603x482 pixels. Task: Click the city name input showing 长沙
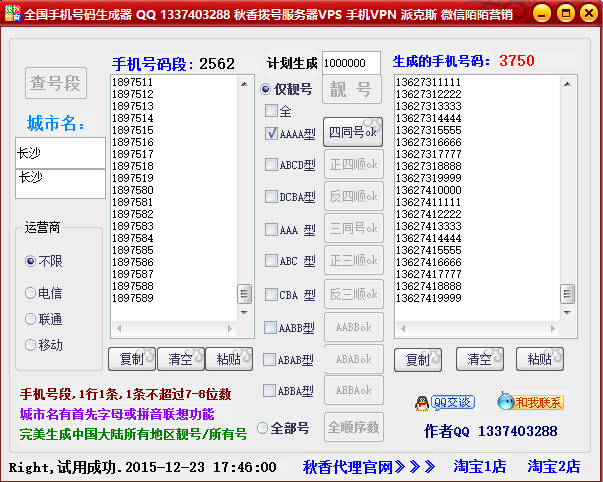pyautogui.click(x=60, y=153)
